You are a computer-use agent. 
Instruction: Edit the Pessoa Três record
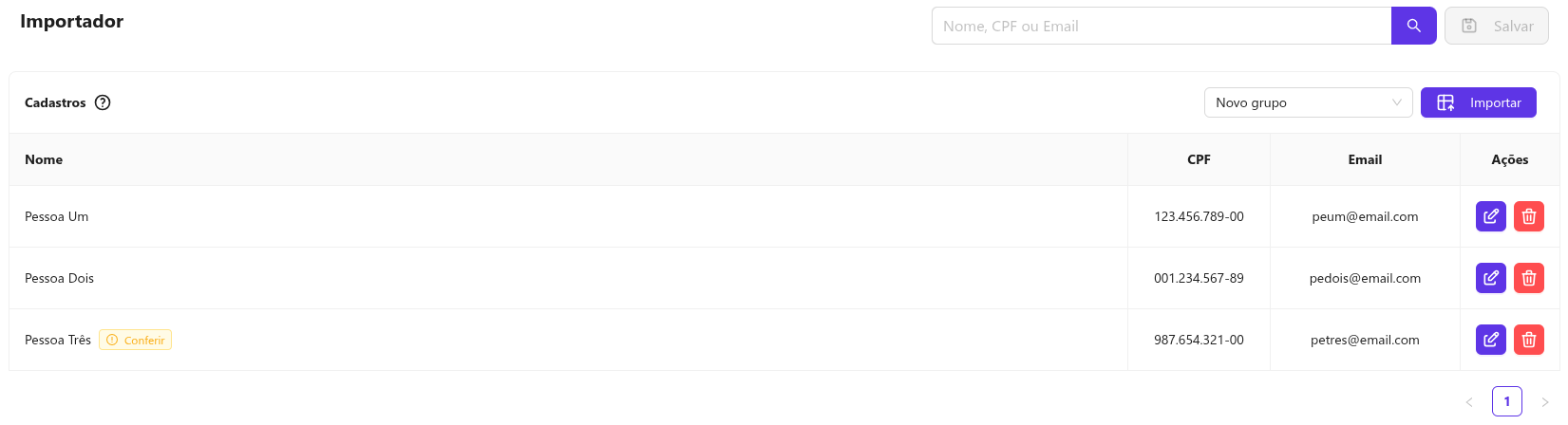pos(1490,340)
